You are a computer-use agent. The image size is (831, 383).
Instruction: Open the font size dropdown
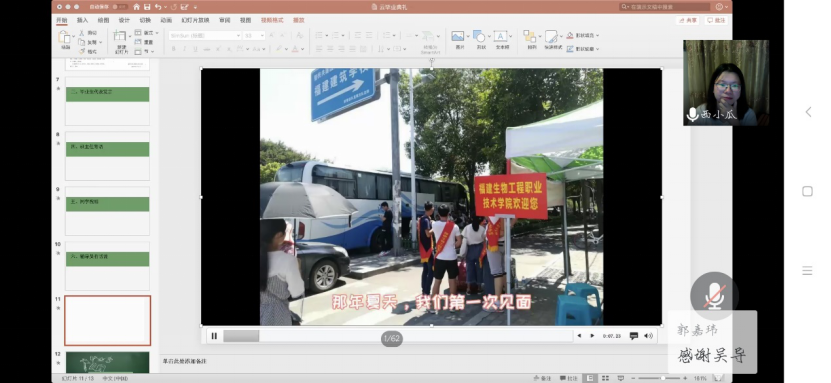click(262, 35)
